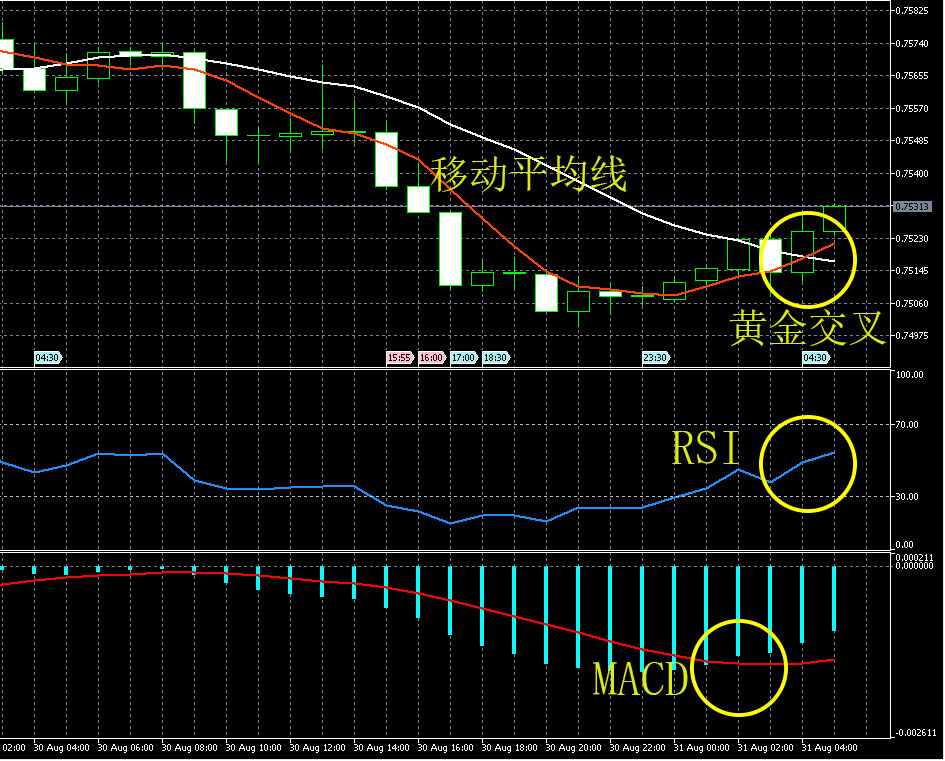Viewport: 945px width, 761px height.
Task: Click the 0.75230 price axis value
Action: (x=912, y=239)
